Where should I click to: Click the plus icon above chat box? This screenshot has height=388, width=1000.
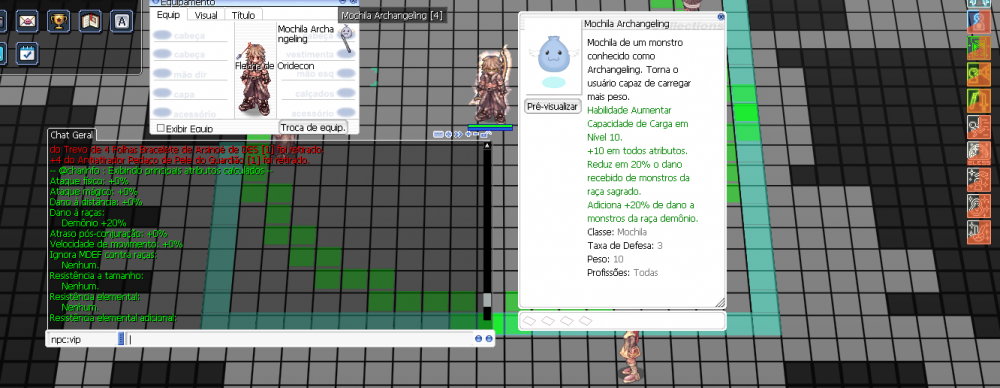click(468, 134)
